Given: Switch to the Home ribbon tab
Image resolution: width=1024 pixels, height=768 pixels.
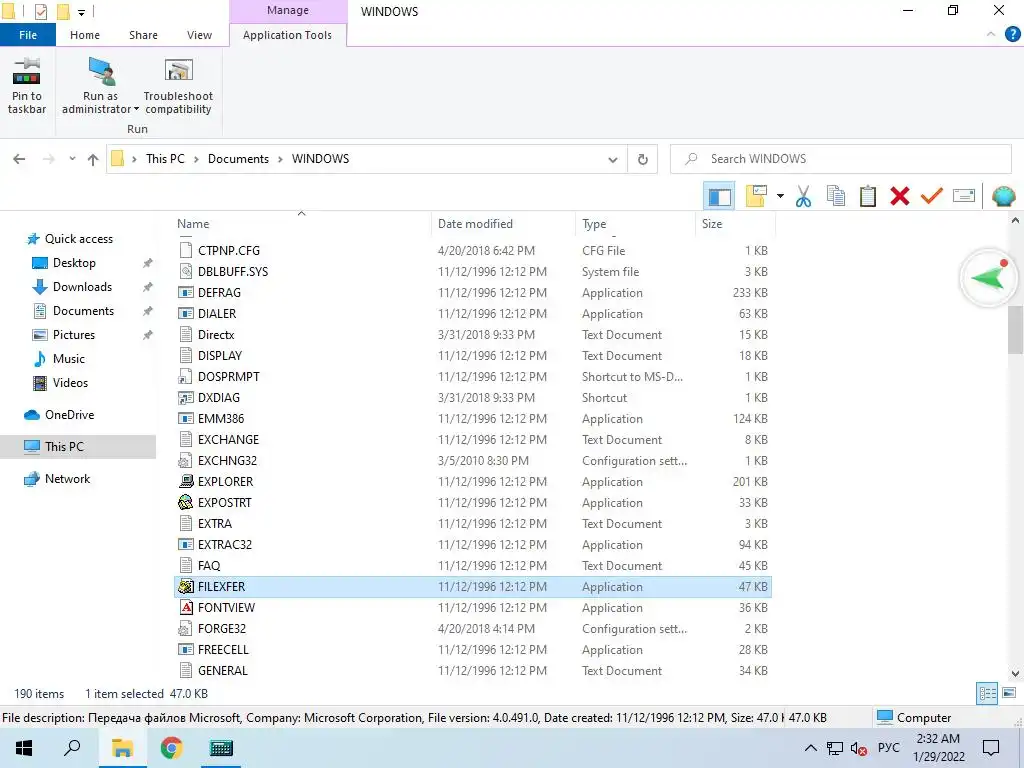Looking at the screenshot, I should (x=85, y=35).
